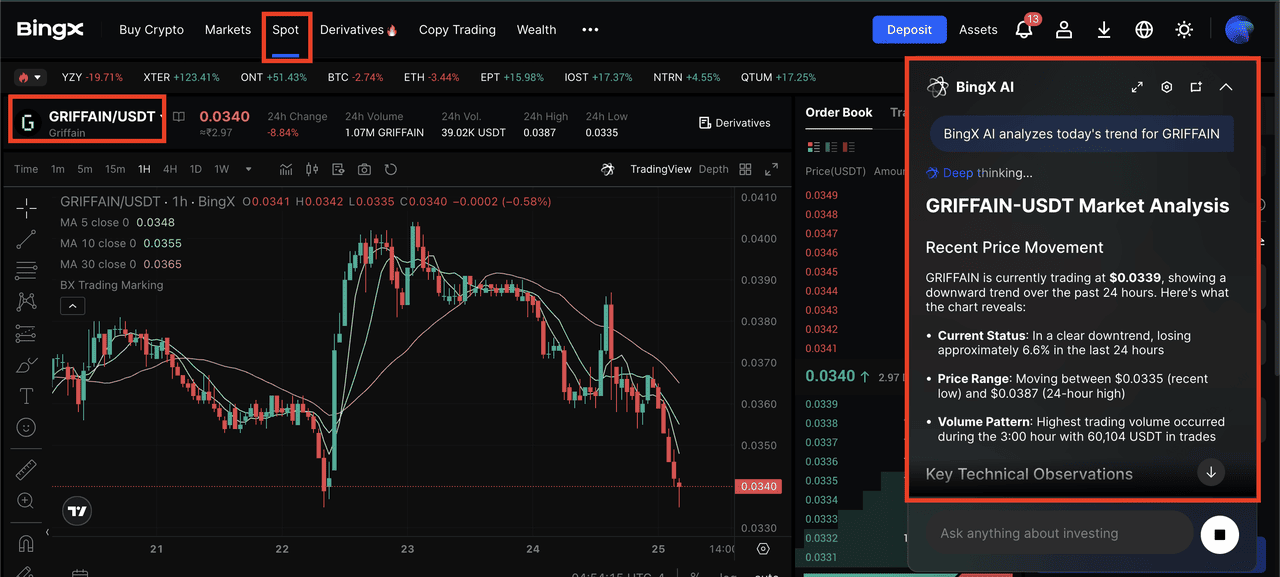Select the 15m chart interval
This screenshot has height=577, width=1280.
[x=115, y=169]
